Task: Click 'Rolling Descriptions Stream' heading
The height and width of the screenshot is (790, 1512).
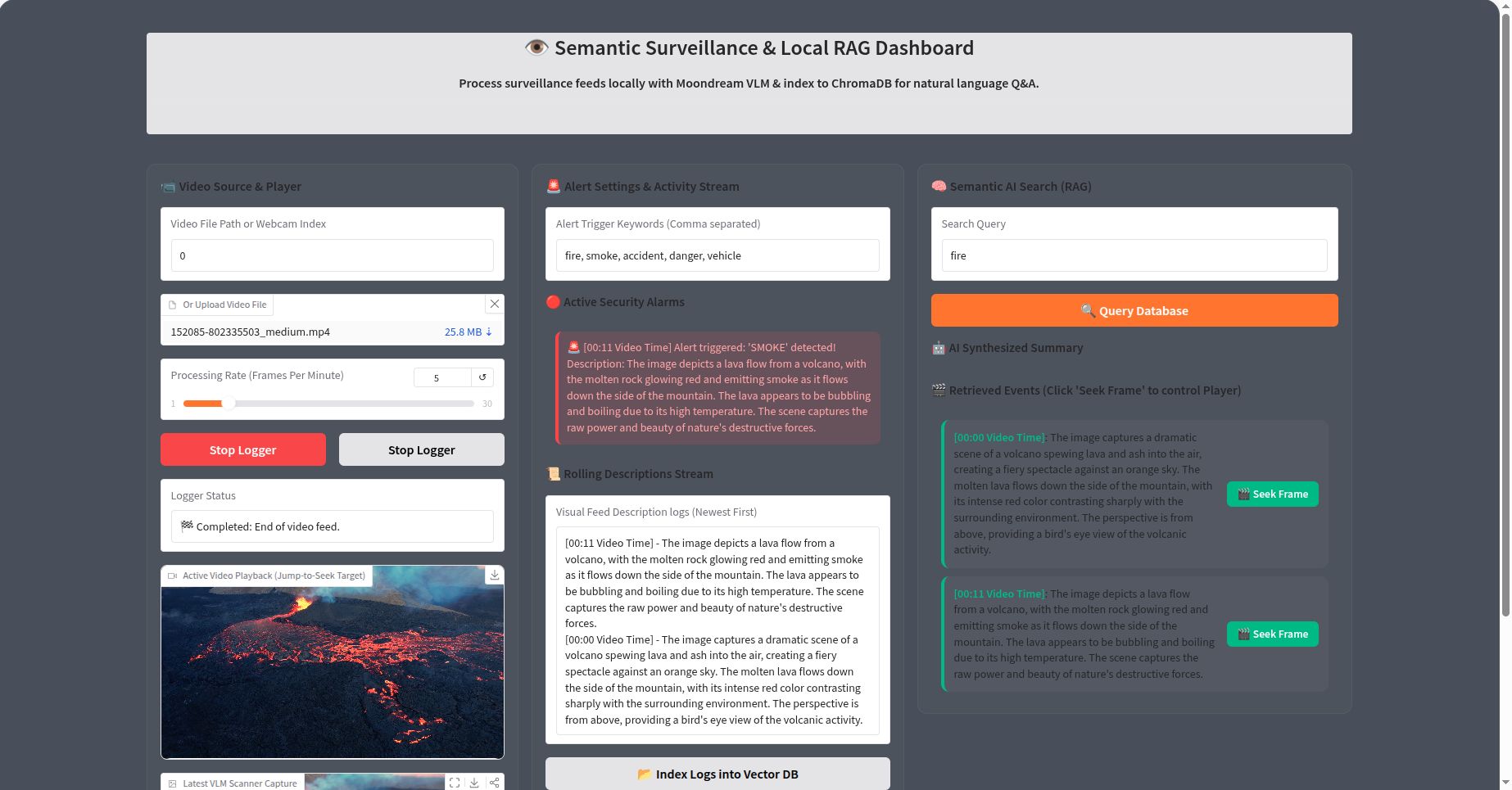Action: tap(630, 474)
